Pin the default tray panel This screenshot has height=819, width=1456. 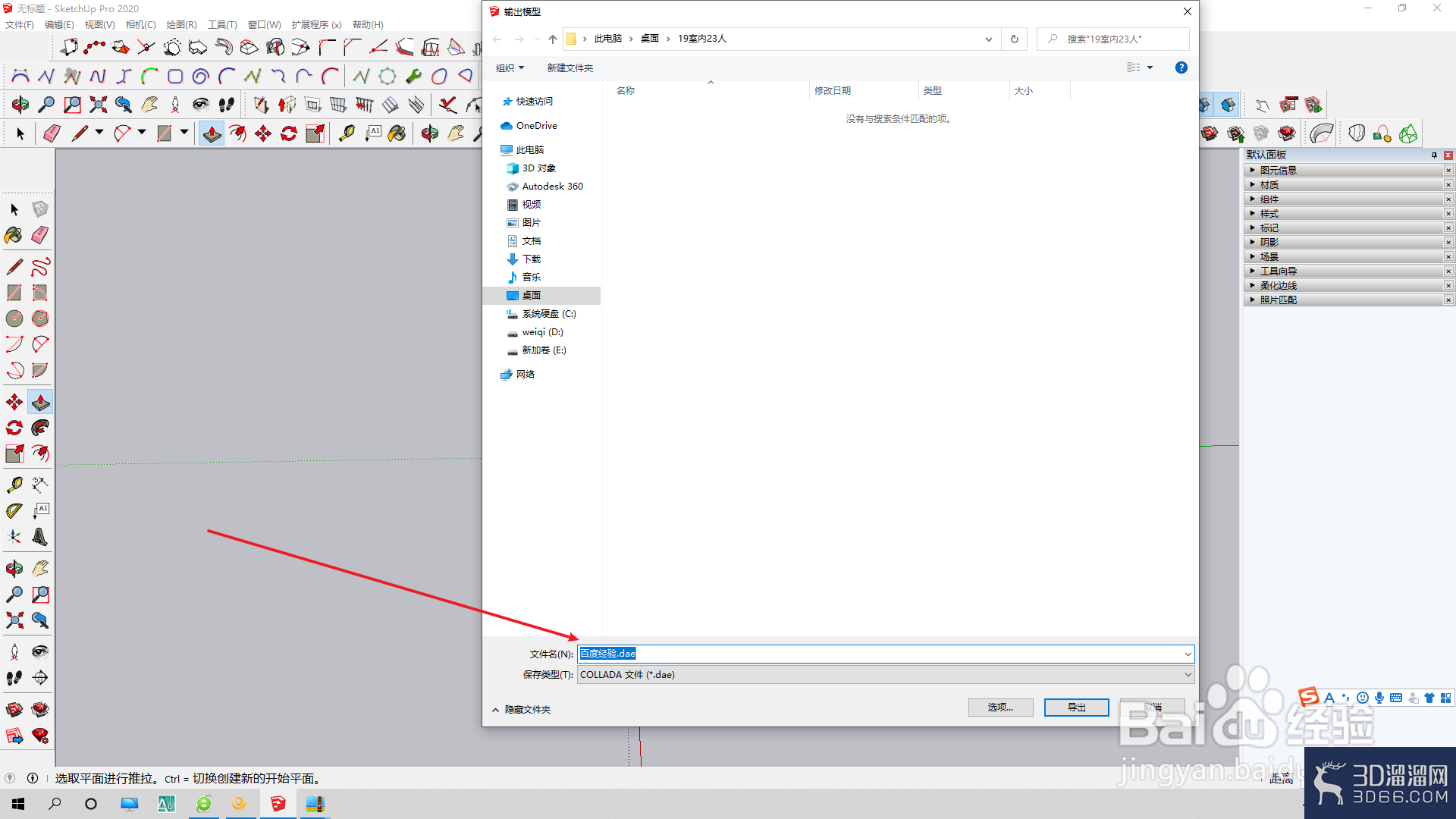click(1434, 155)
